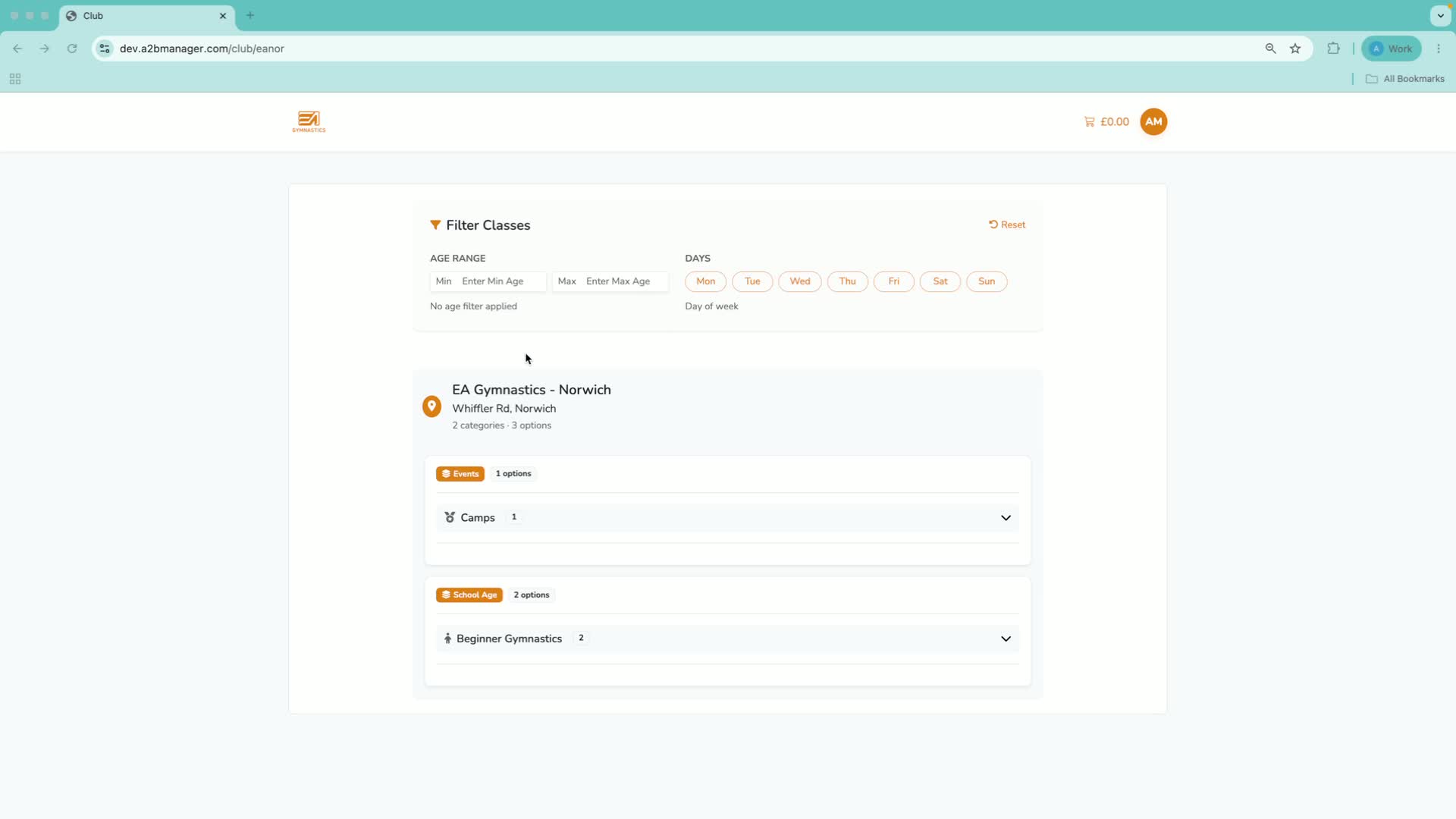Screen dimensions: 1456x819
Task: Open the browser extensions icon
Action: point(1333,49)
